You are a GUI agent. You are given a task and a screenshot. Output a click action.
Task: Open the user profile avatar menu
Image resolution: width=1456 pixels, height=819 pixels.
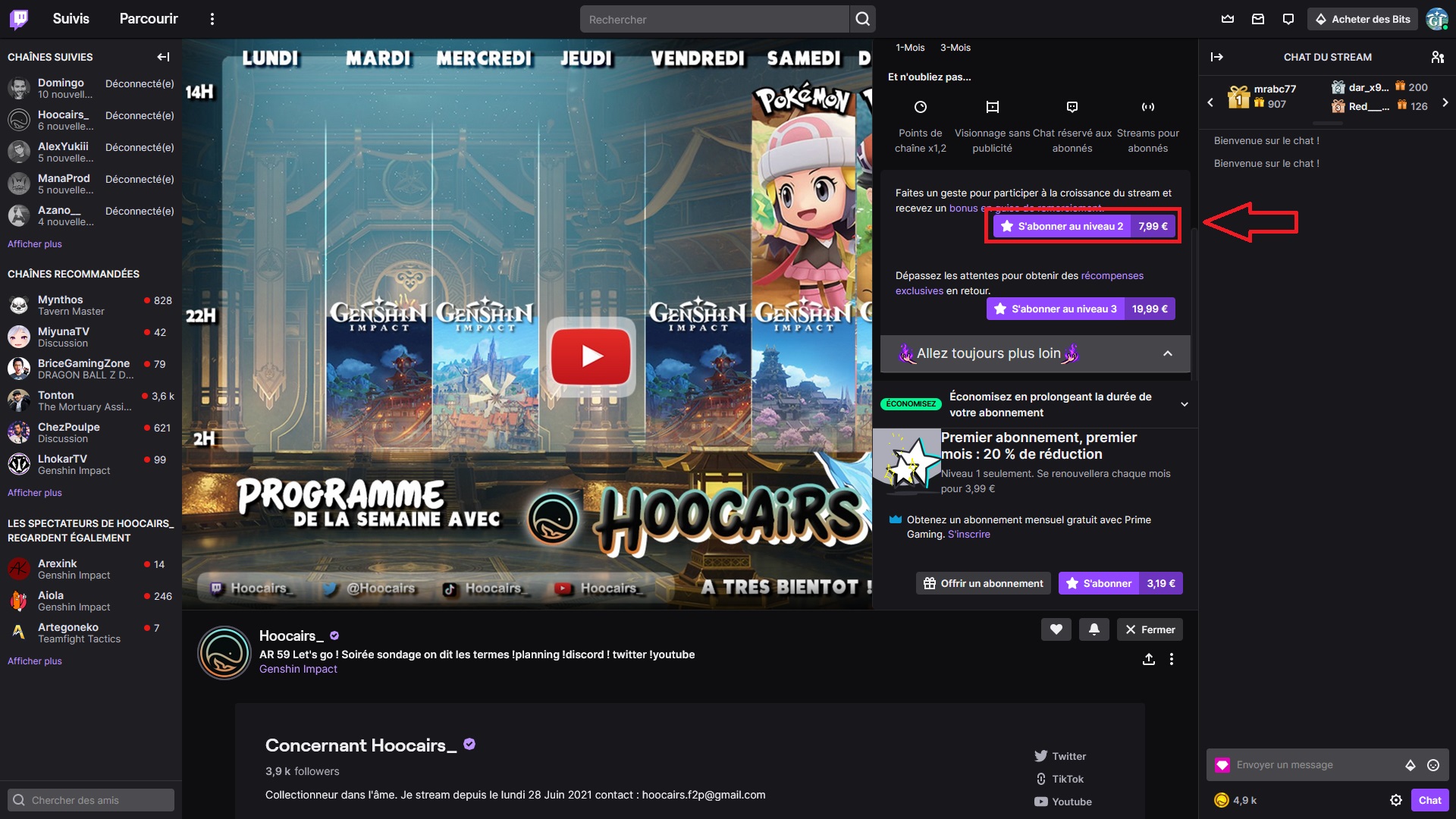click(1436, 19)
